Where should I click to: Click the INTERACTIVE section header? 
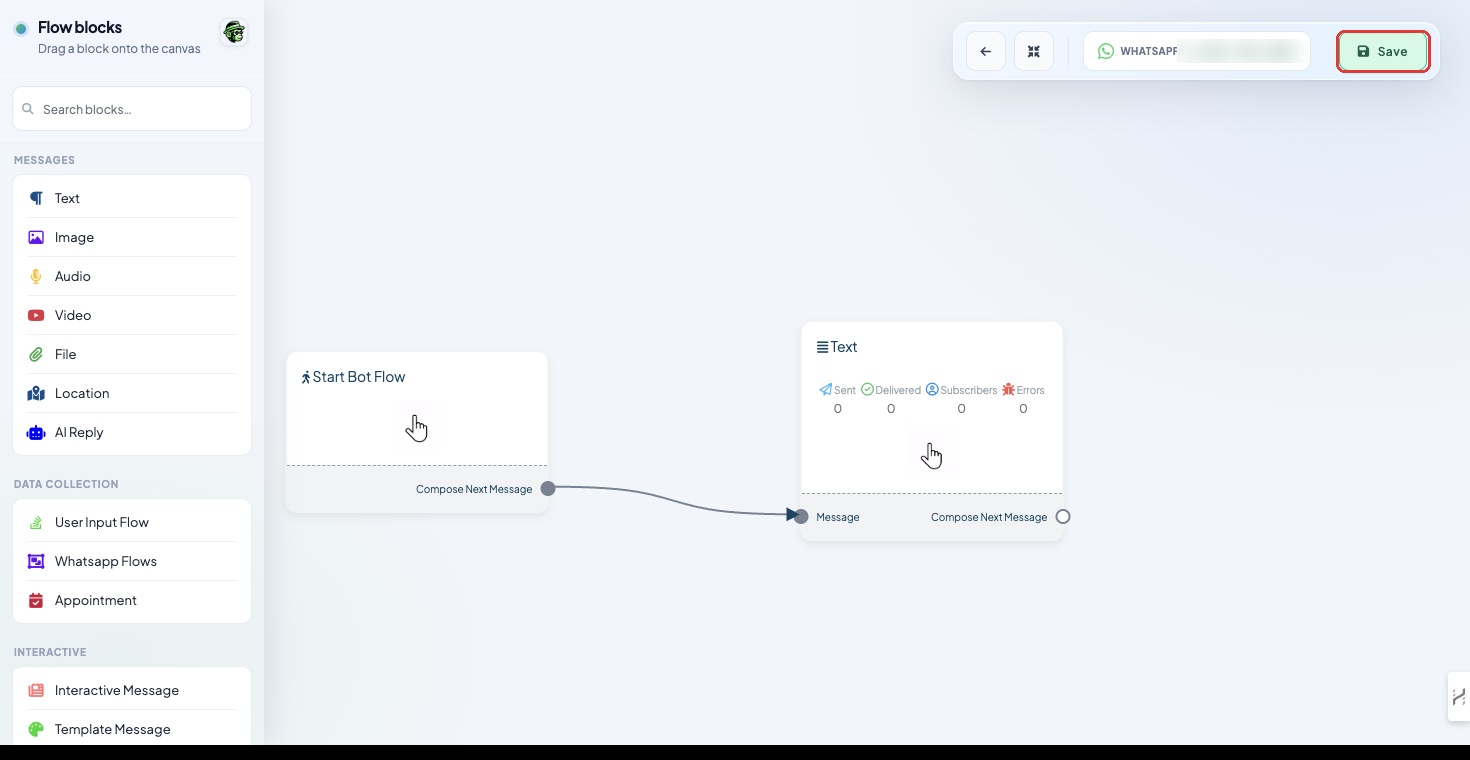[x=50, y=652]
